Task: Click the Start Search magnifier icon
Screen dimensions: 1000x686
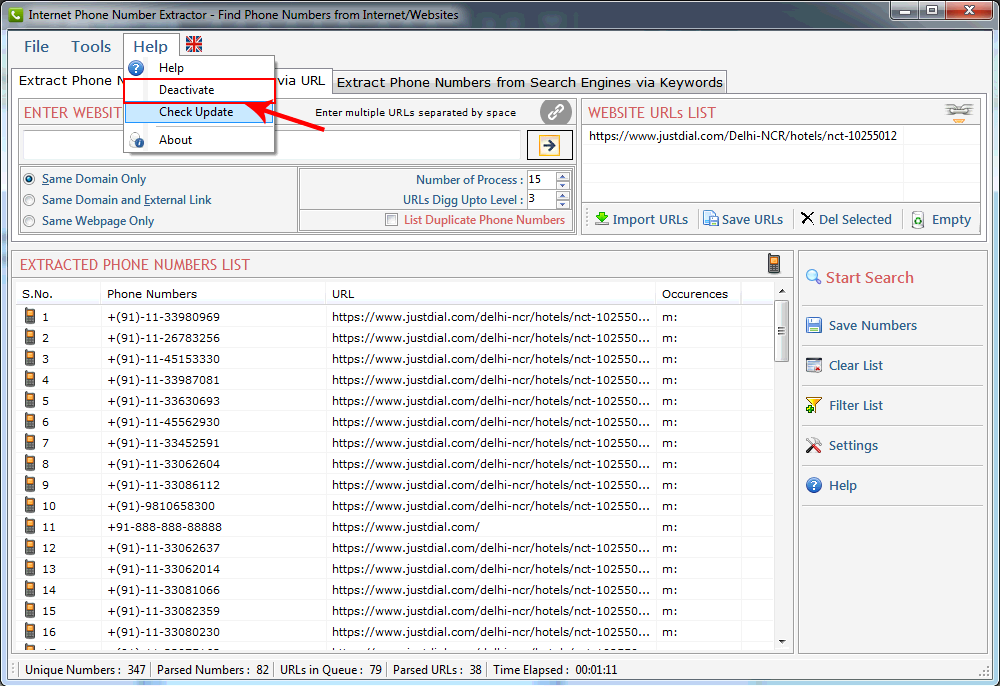Action: pos(813,277)
